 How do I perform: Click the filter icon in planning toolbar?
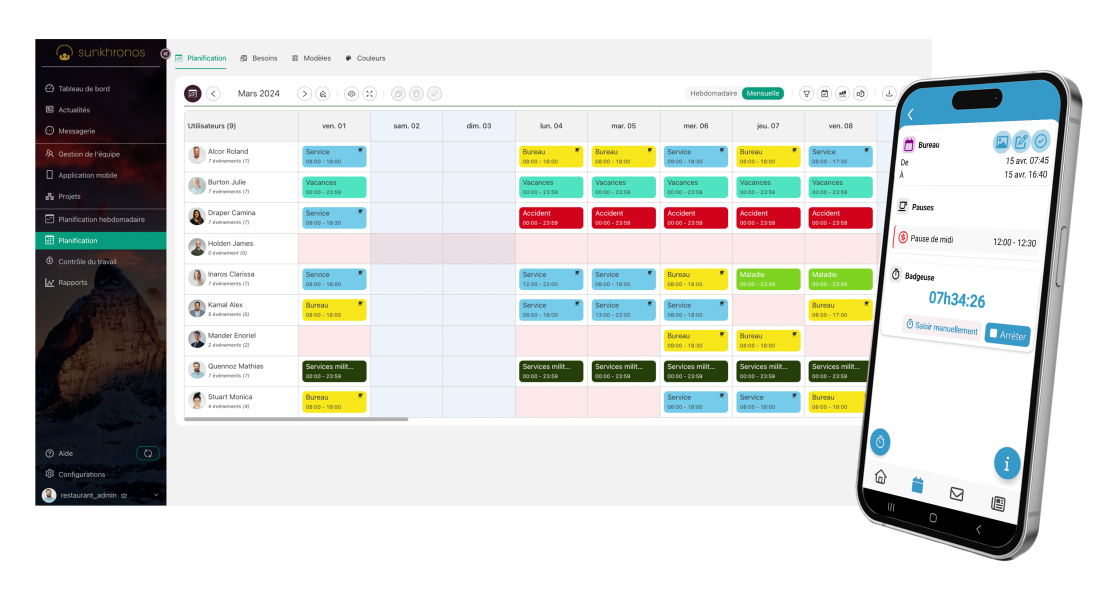[807, 93]
